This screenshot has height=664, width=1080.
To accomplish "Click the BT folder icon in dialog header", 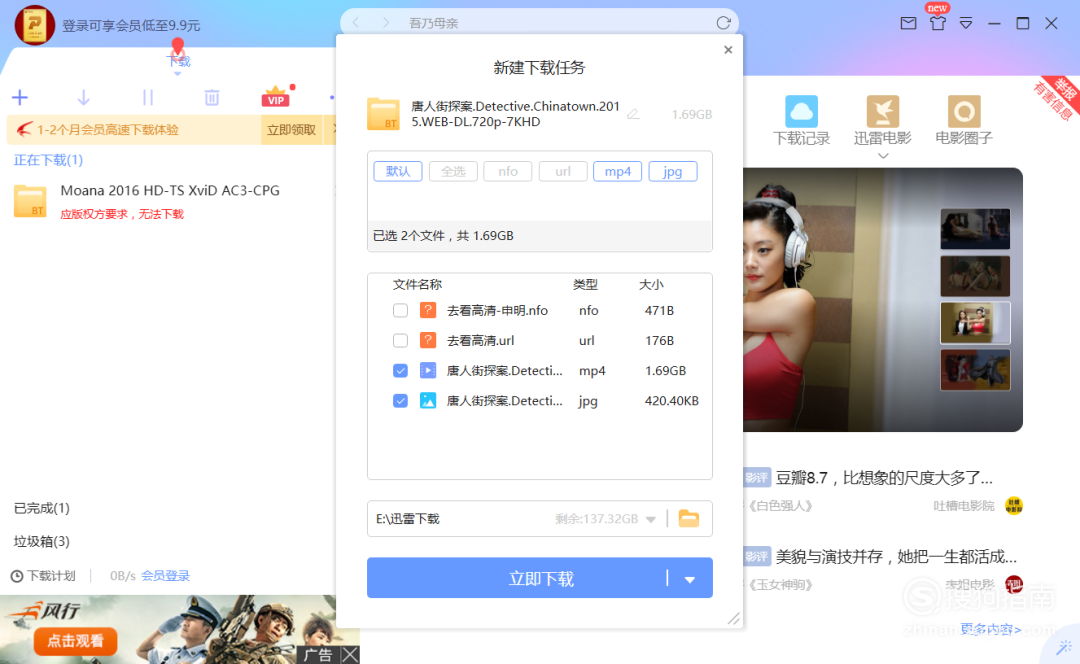I will coord(384,114).
